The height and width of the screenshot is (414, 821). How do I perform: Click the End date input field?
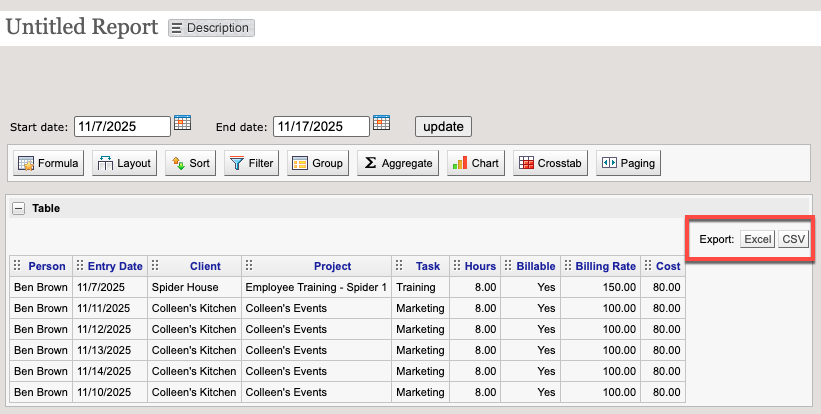[321, 127]
